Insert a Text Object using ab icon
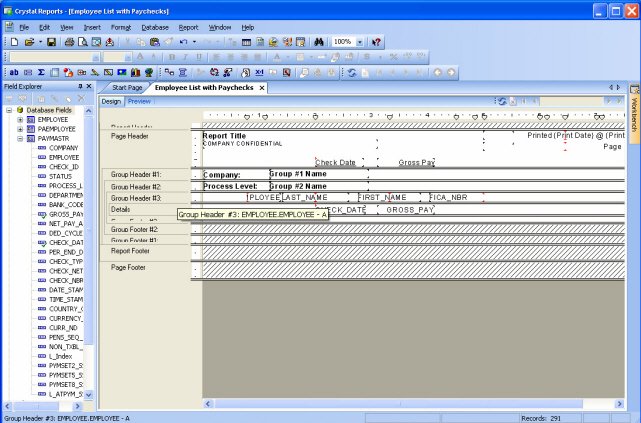Viewport: 641px width, 423px height. point(14,72)
